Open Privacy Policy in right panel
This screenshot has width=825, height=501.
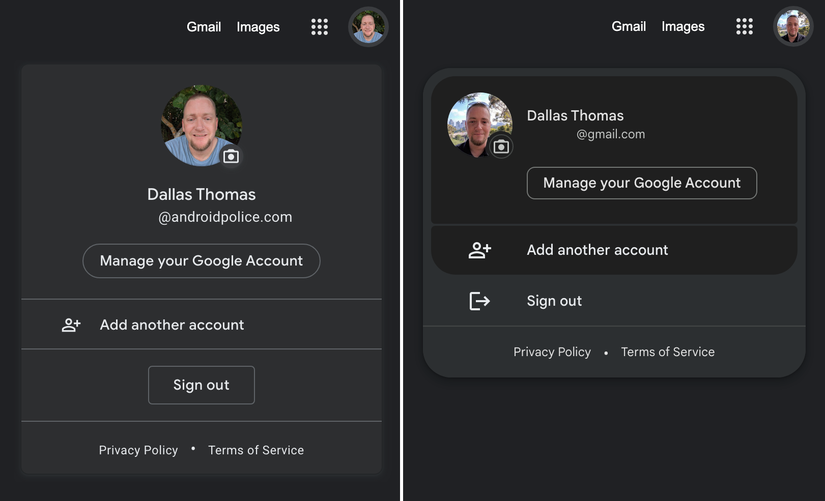(x=552, y=352)
